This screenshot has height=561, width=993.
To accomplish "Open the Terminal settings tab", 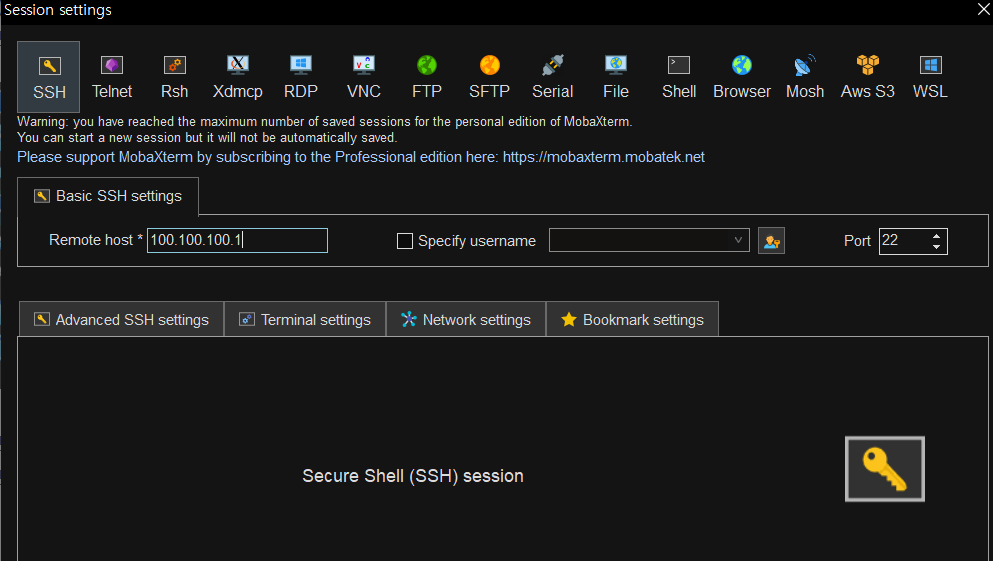I will (x=305, y=320).
